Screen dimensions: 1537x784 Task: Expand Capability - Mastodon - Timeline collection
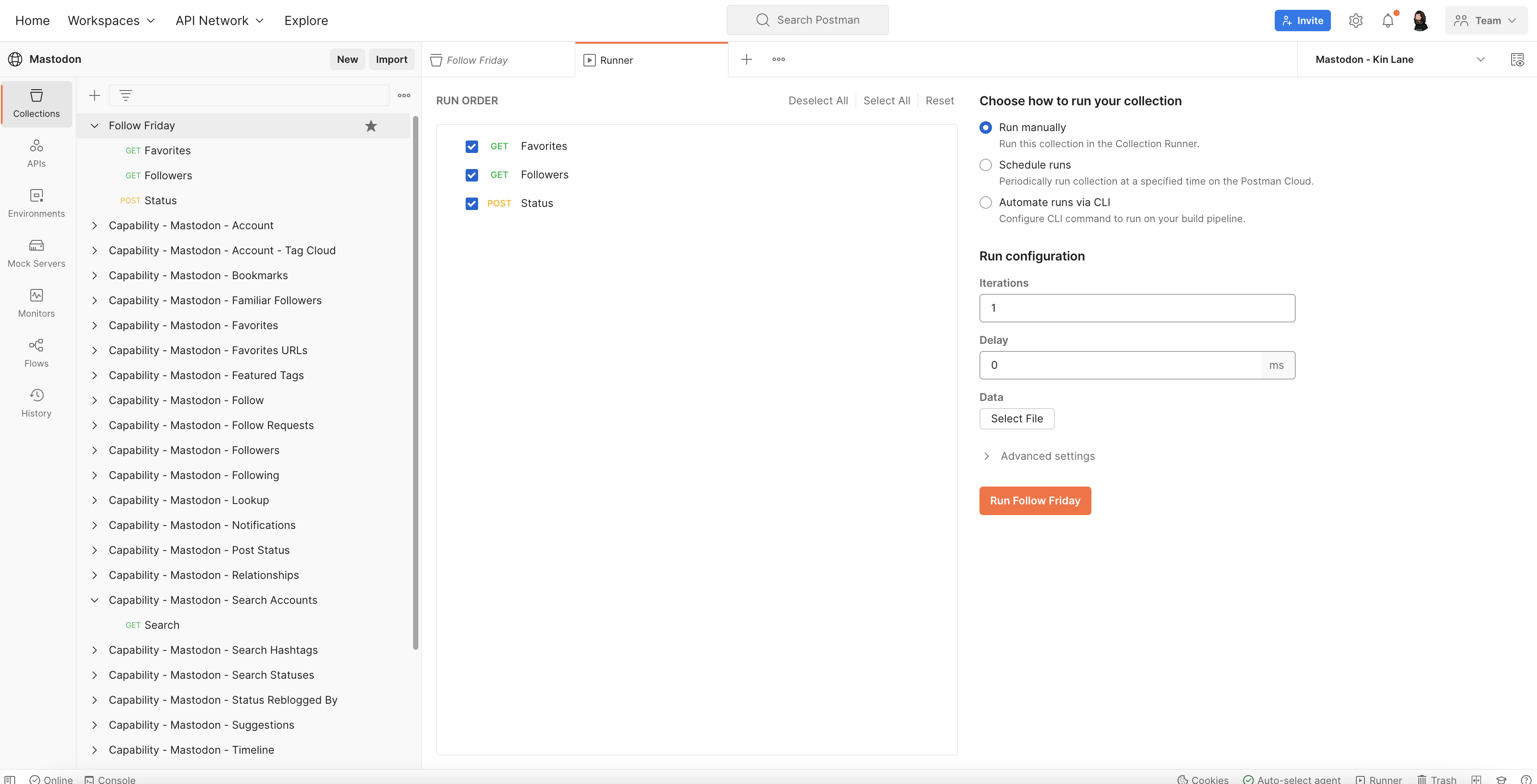(94, 750)
